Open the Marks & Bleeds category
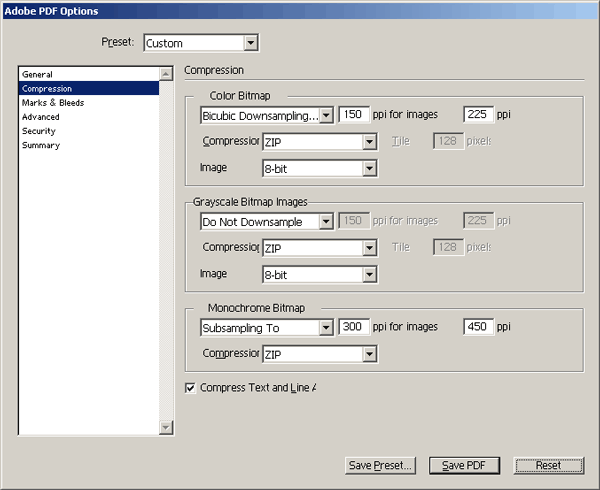 [89, 103]
